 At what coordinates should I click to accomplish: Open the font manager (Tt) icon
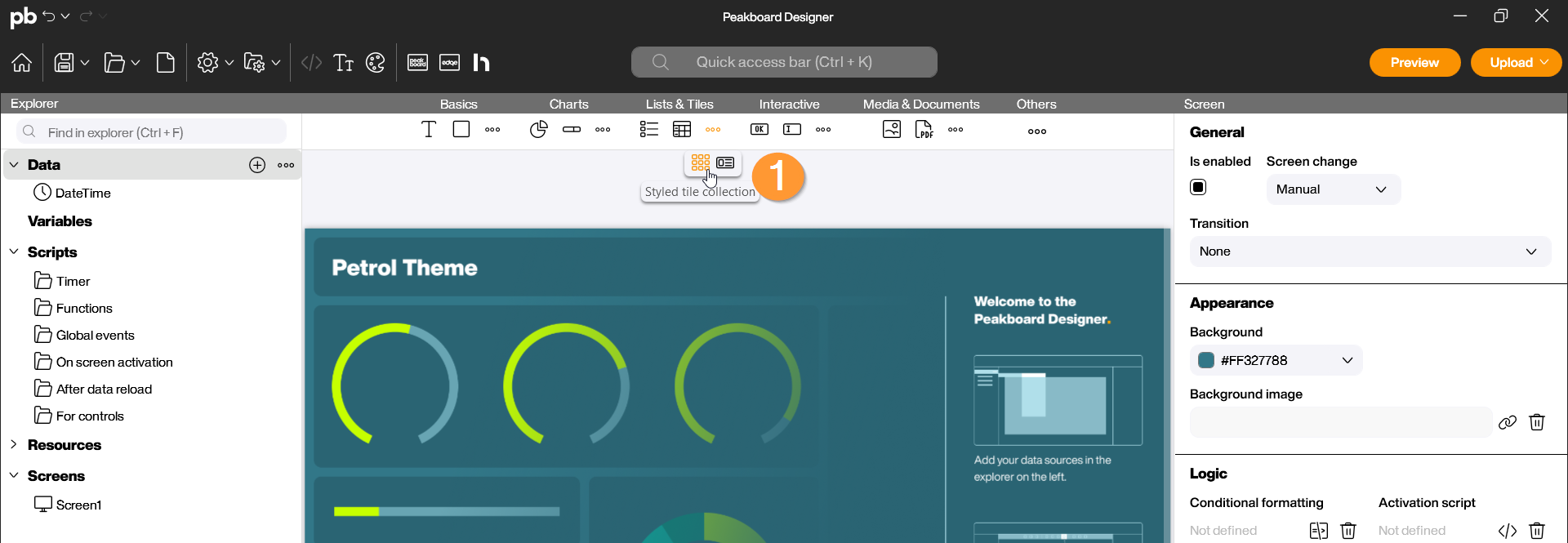point(344,63)
